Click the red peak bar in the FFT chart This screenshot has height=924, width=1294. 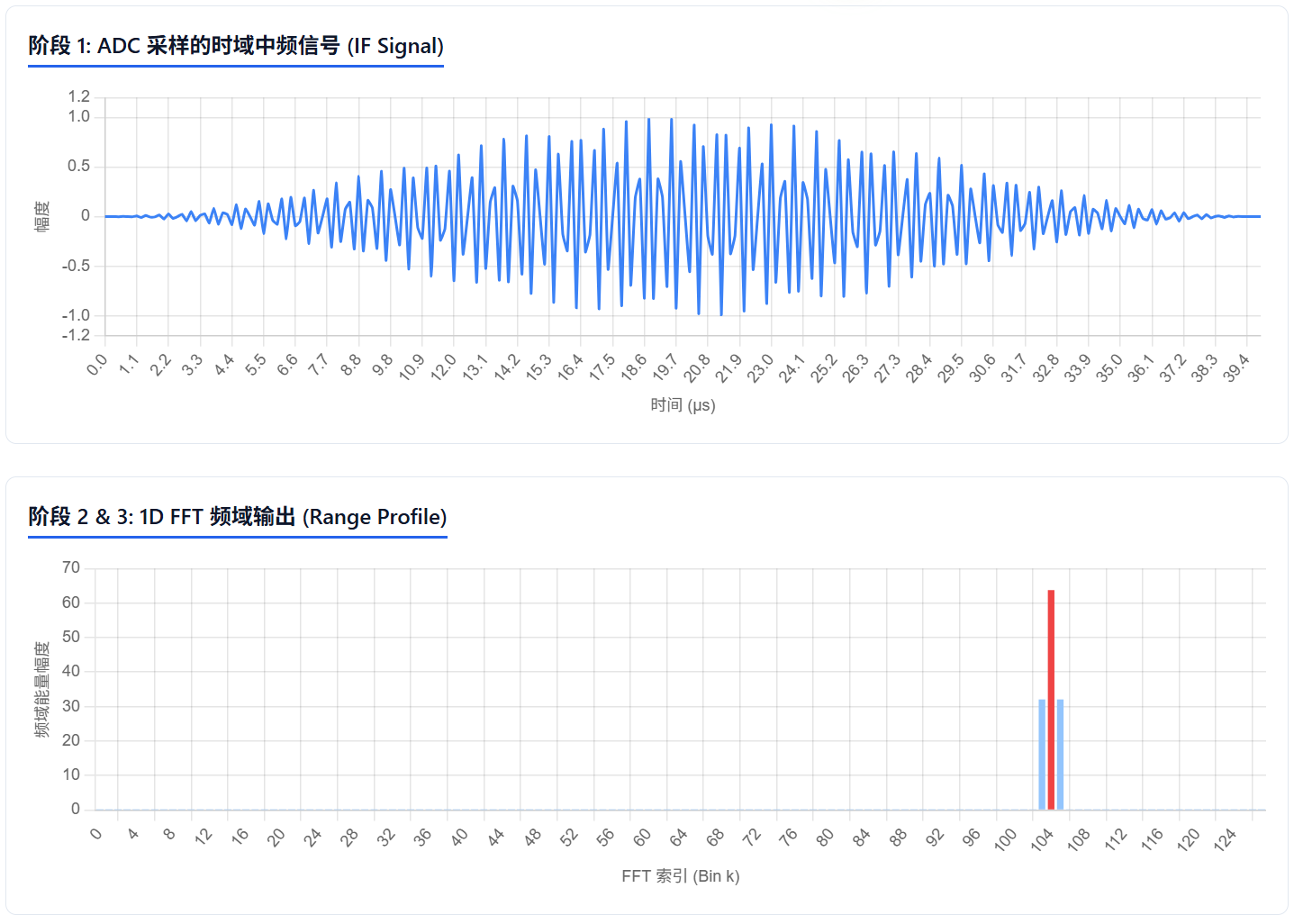pyautogui.click(x=1051, y=700)
